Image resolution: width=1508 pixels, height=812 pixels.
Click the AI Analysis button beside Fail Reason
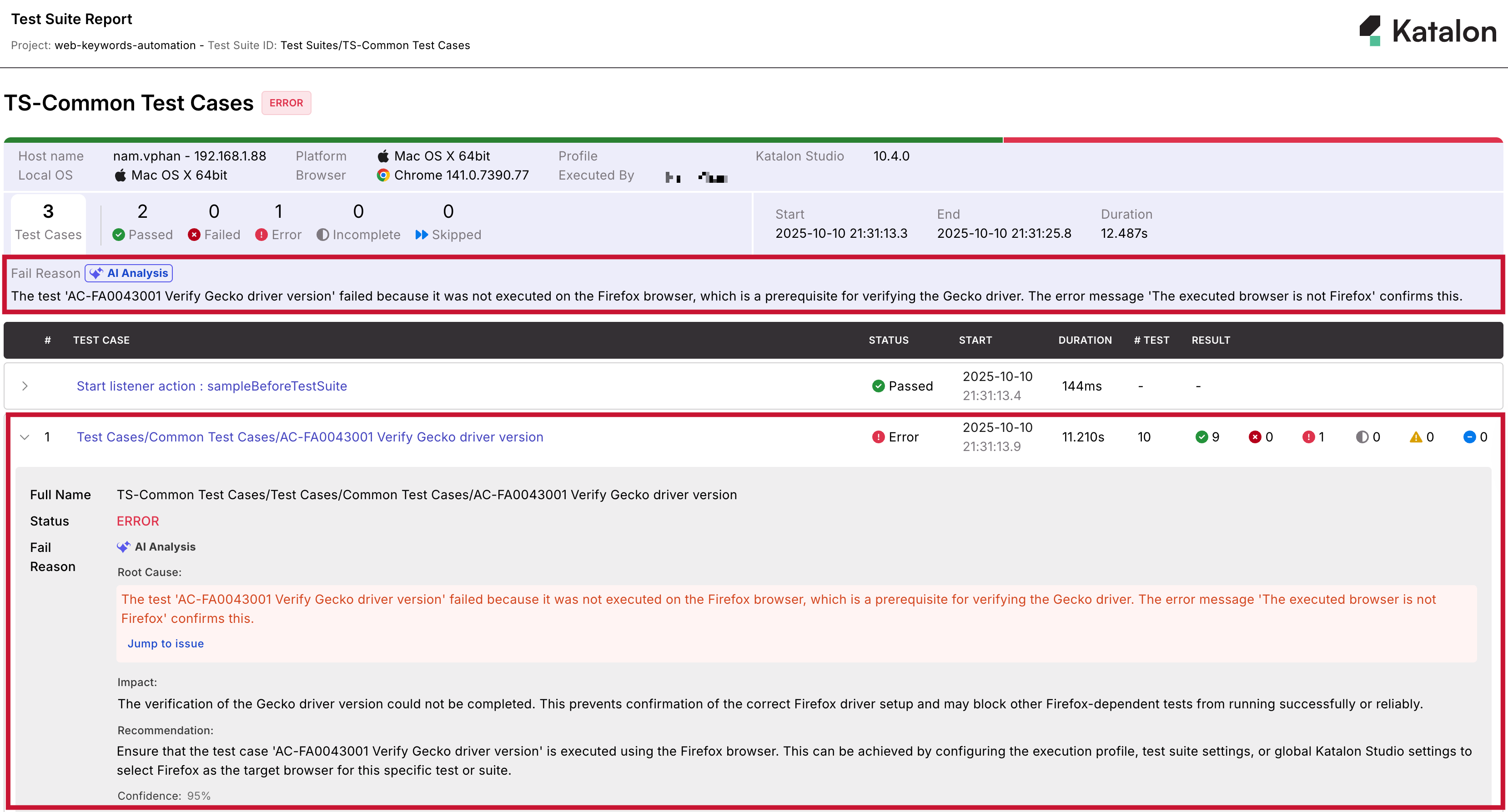point(128,273)
